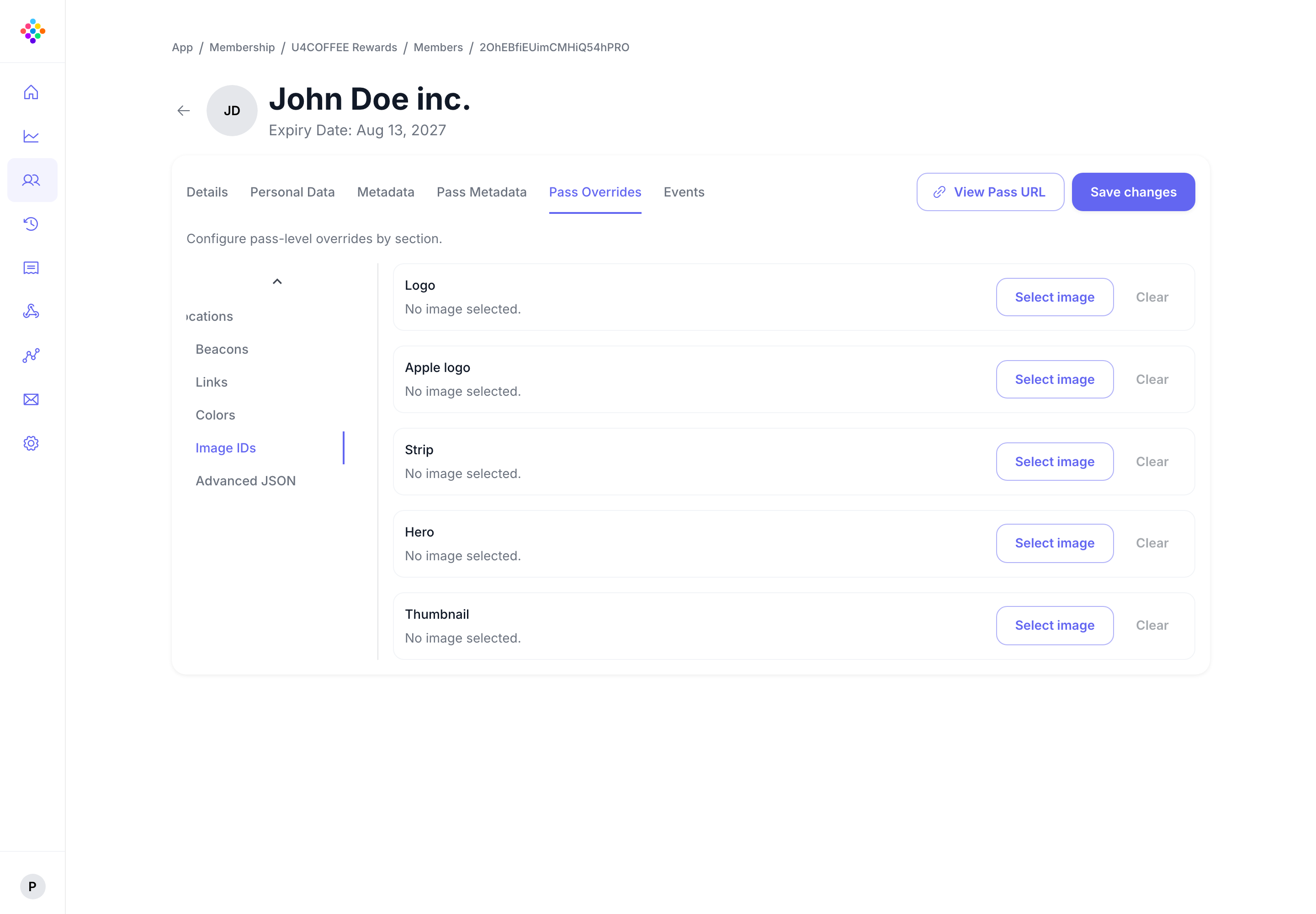
Task: Click the John Doe inc. heading
Action: tap(369, 99)
